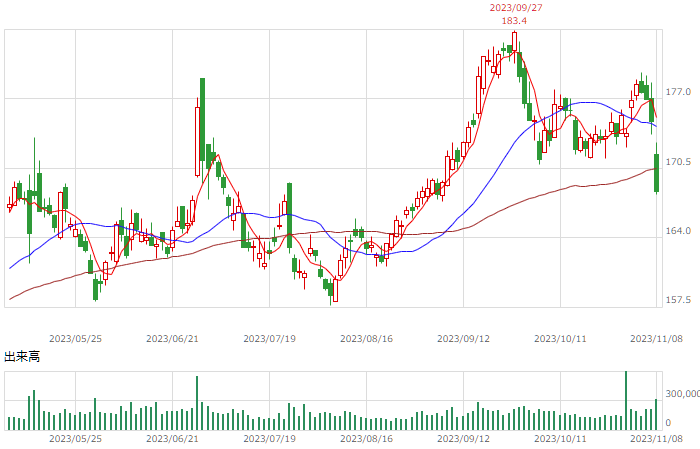Click the 157.5 price axis label
This screenshot has width=700, height=449.
click(x=678, y=300)
